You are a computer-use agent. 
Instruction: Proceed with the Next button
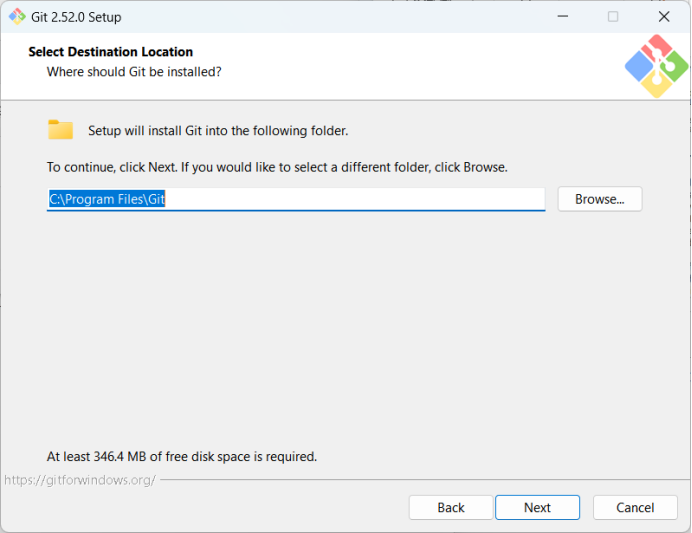[x=537, y=507]
